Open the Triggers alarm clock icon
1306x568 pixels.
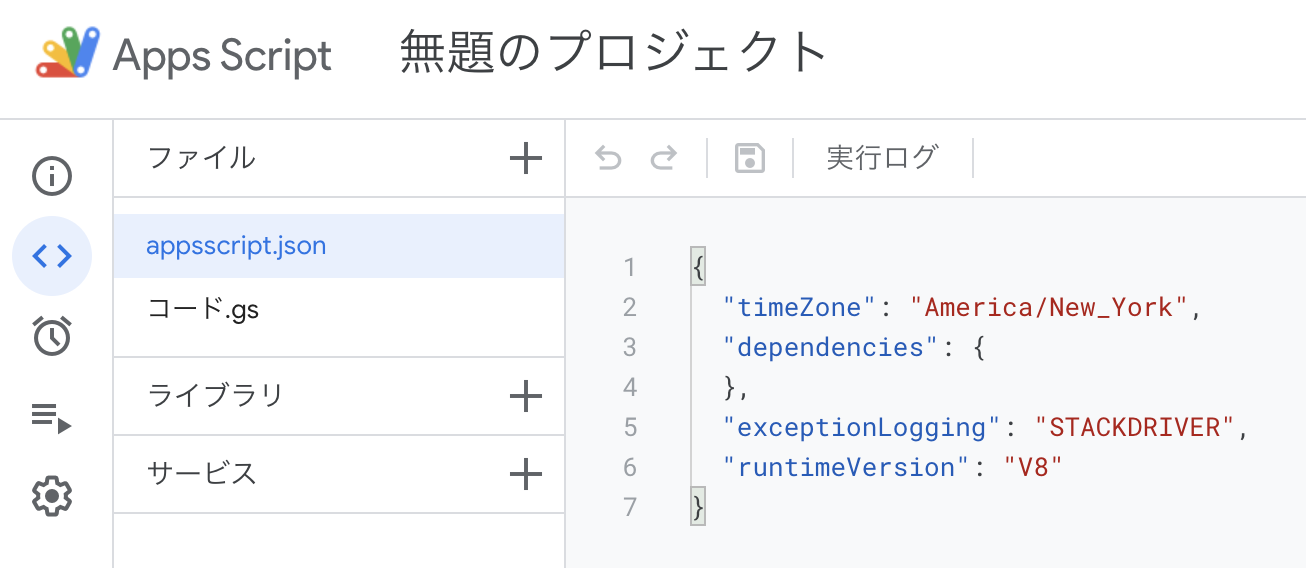tap(52, 336)
